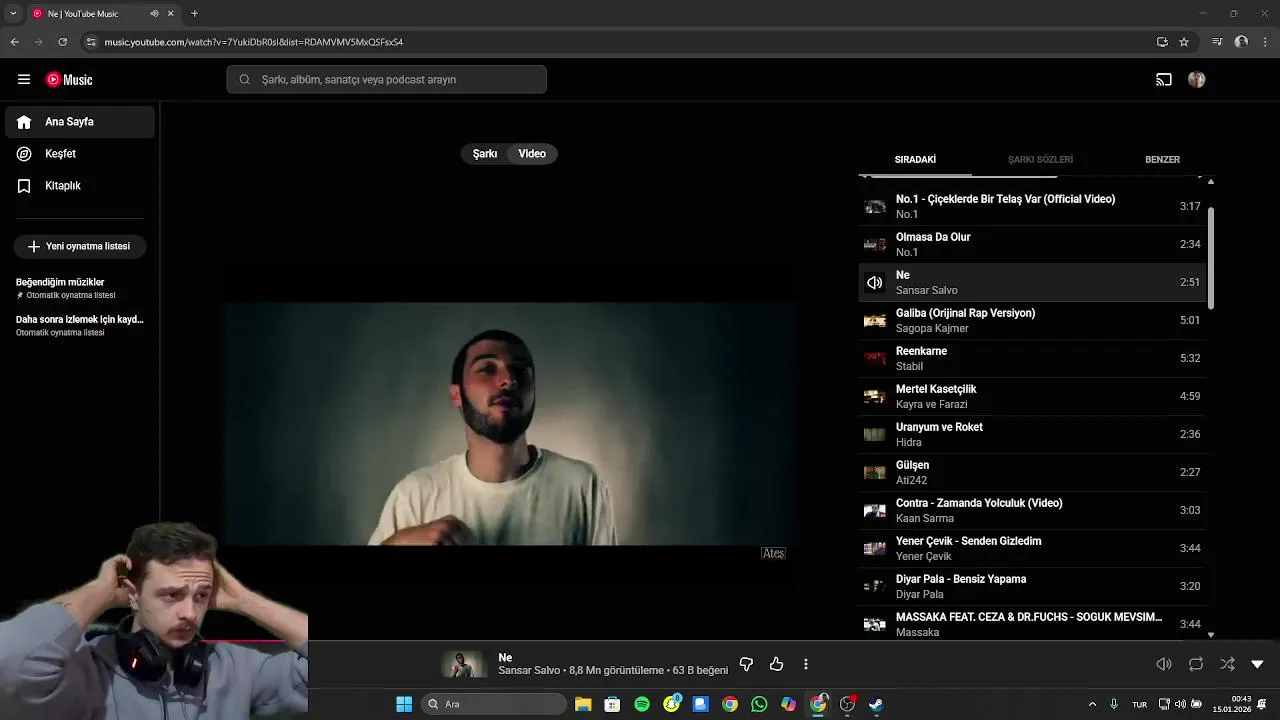Open Beğendiğim müzikler playlist
Screen dimensions: 1280x720
tap(80, 288)
